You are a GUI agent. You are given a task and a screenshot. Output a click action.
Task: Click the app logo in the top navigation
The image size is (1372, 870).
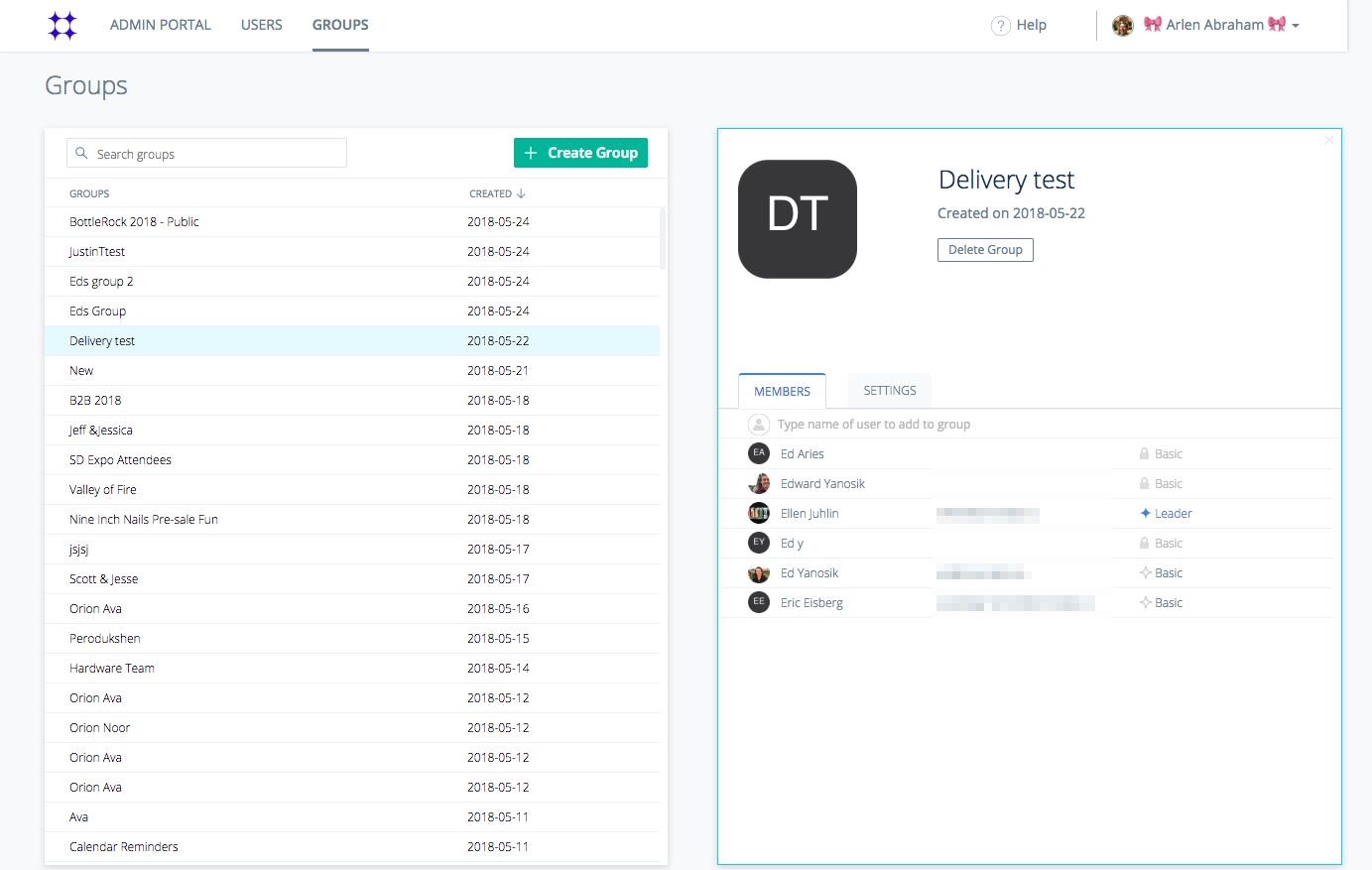pos(62,25)
